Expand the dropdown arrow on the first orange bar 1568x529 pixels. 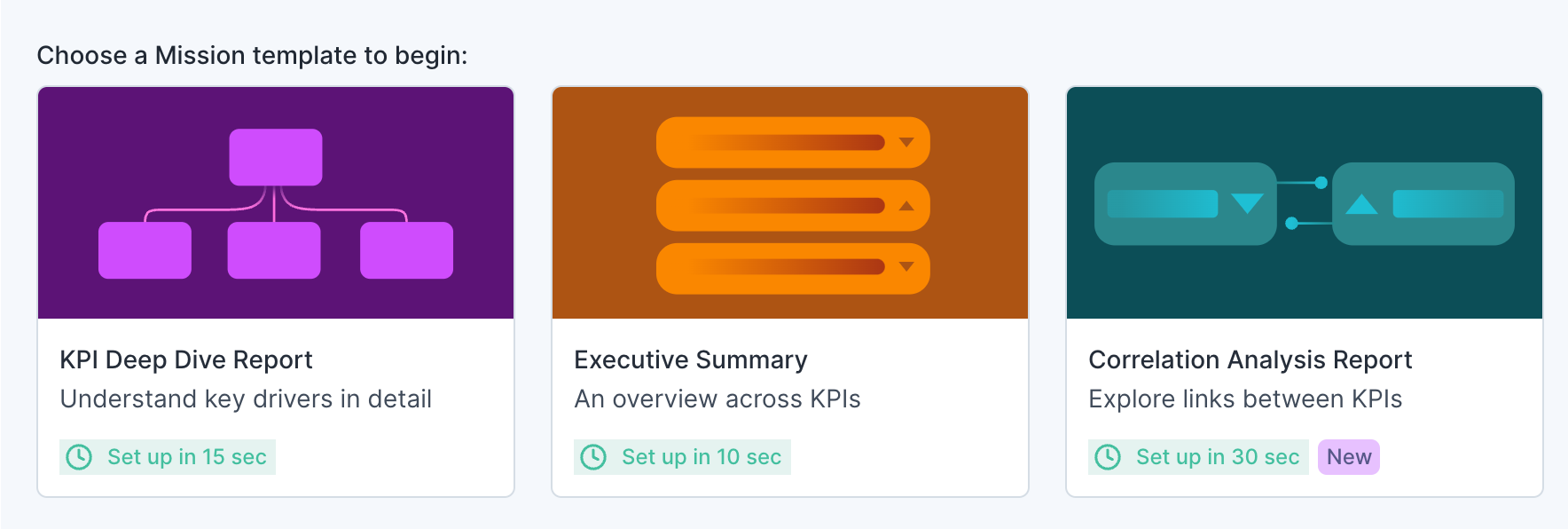point(906,142)
